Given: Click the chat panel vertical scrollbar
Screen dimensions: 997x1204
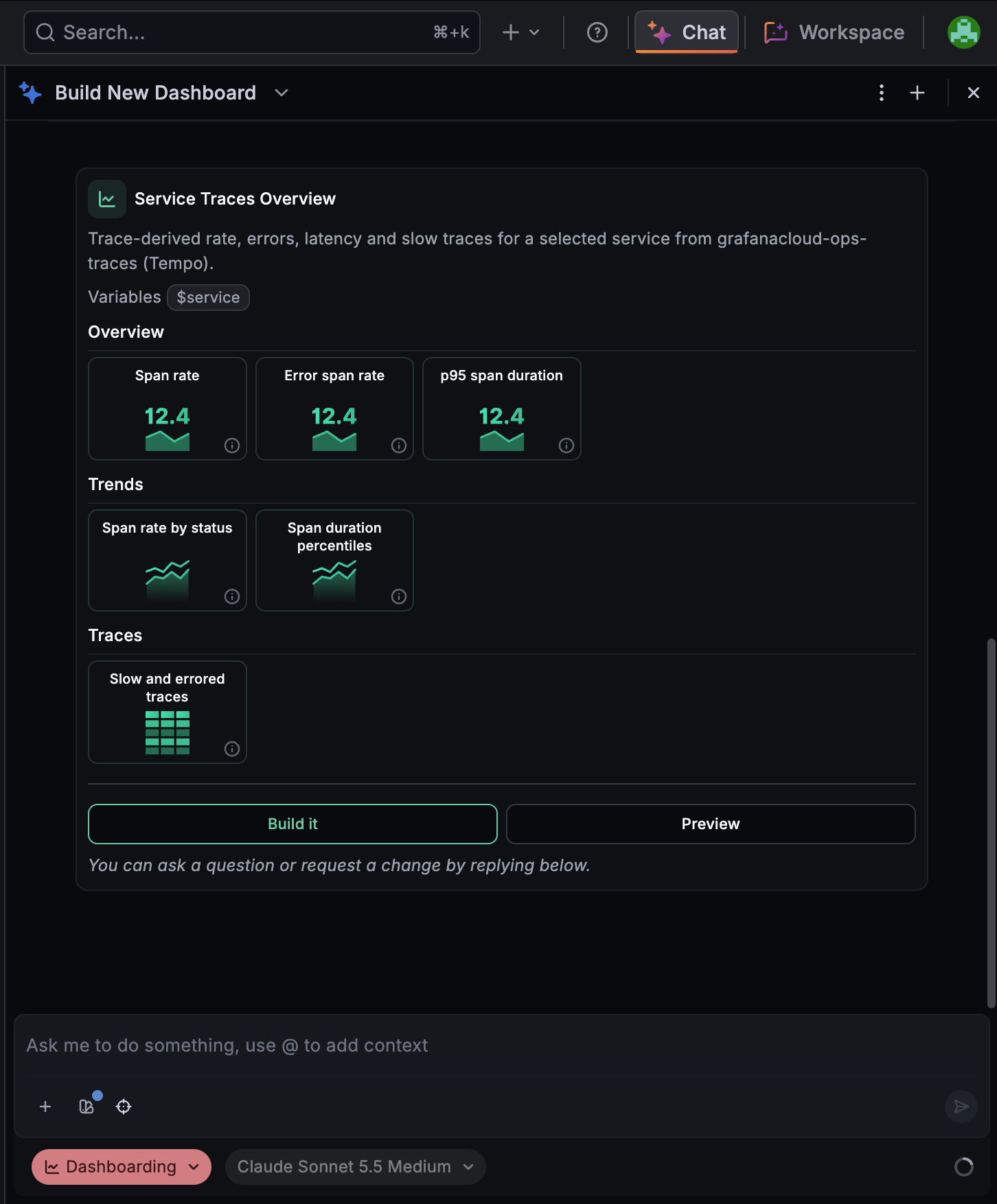Looking at the screenshot, I should [x=991, y=823].
